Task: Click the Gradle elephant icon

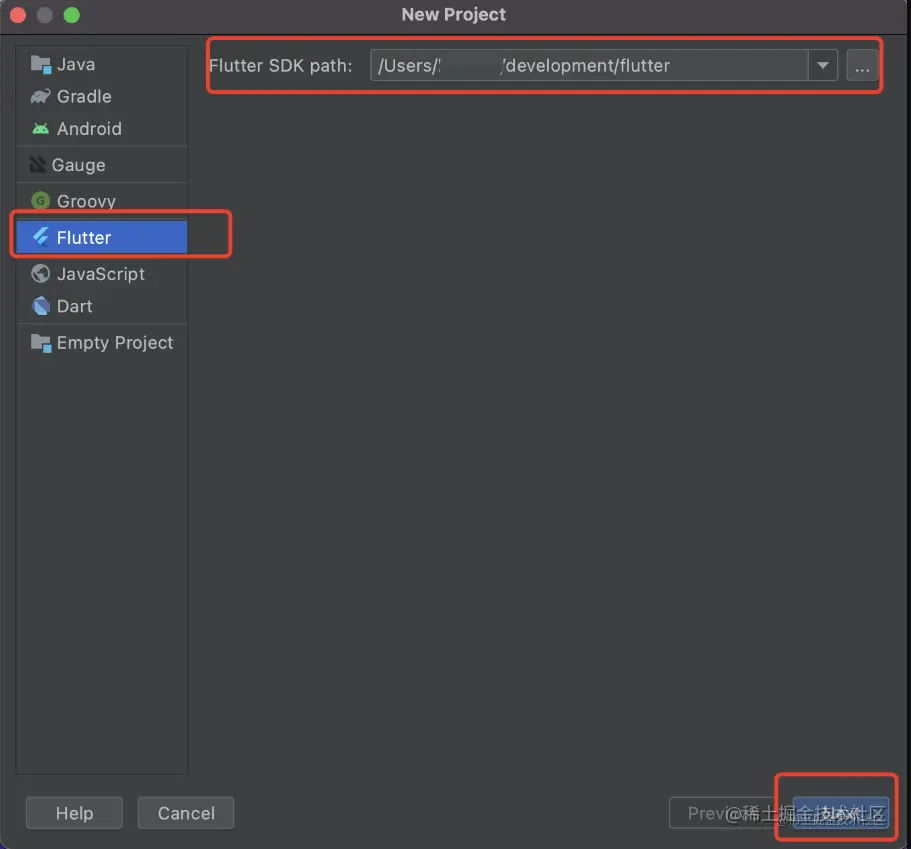Action: 41,96
